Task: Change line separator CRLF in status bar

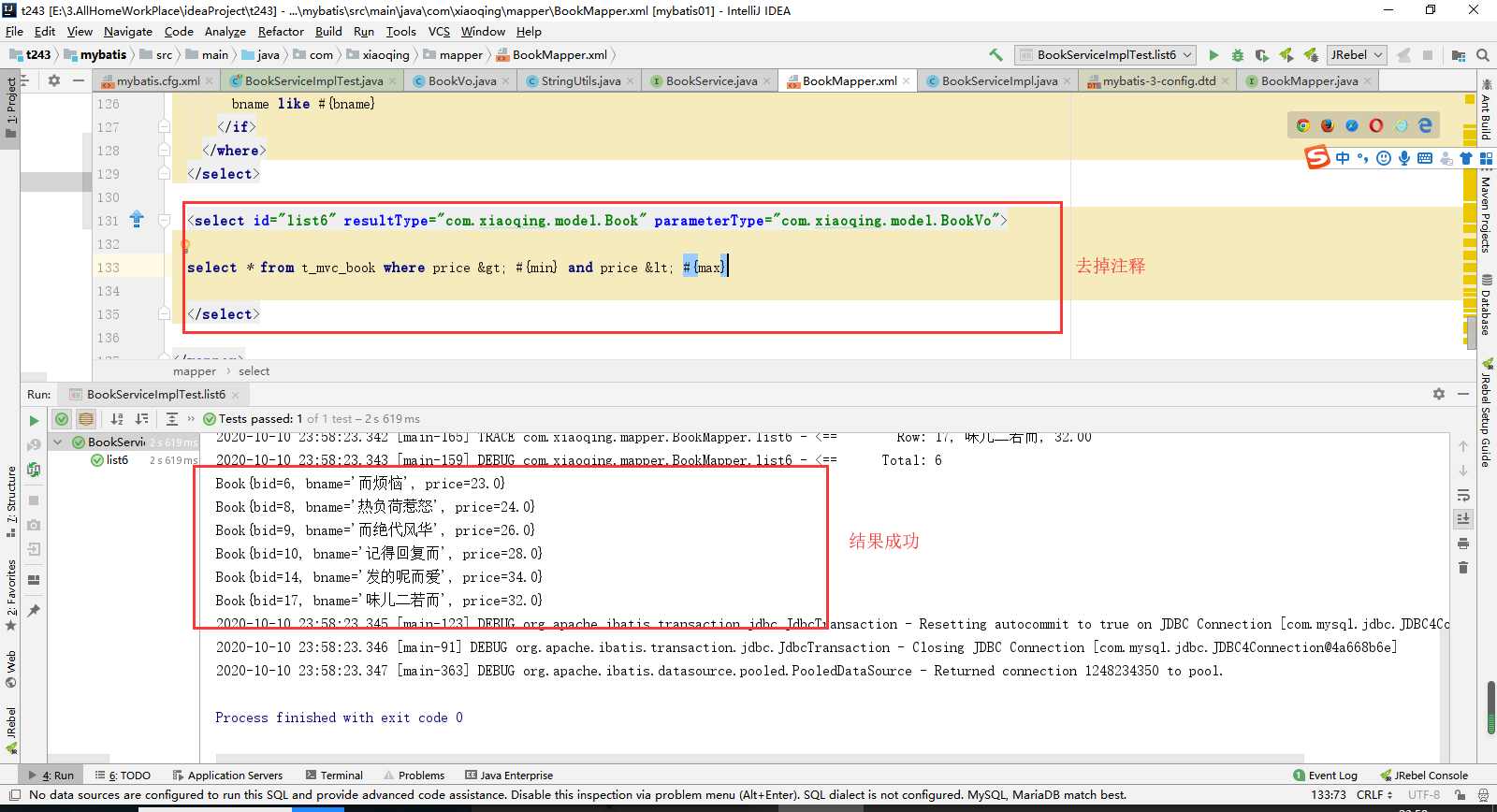Action: pos(1374,795)
